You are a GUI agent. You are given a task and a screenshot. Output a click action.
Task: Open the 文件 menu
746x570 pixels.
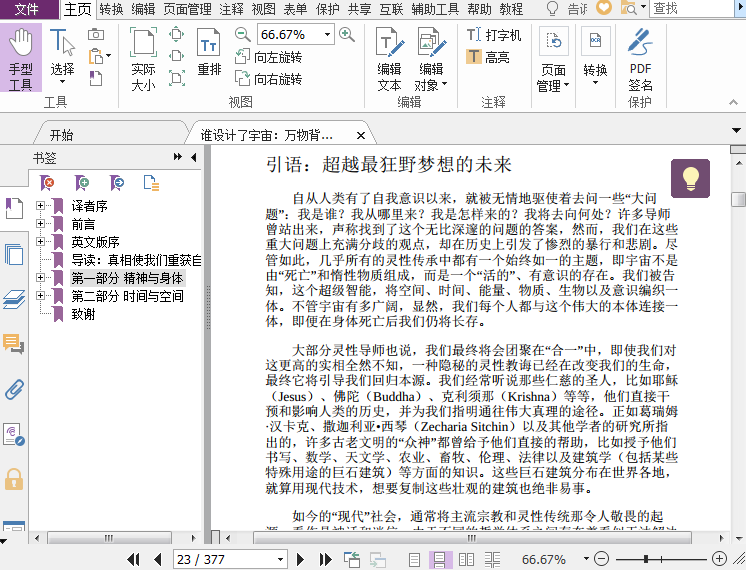[27, 9]
